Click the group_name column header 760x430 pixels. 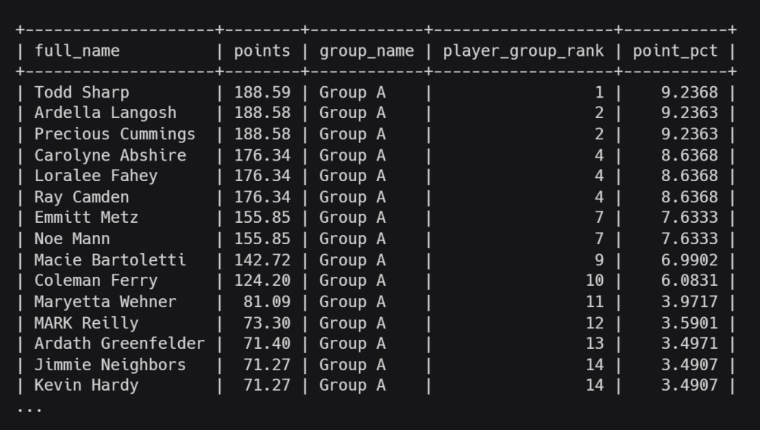click(366, 51)
